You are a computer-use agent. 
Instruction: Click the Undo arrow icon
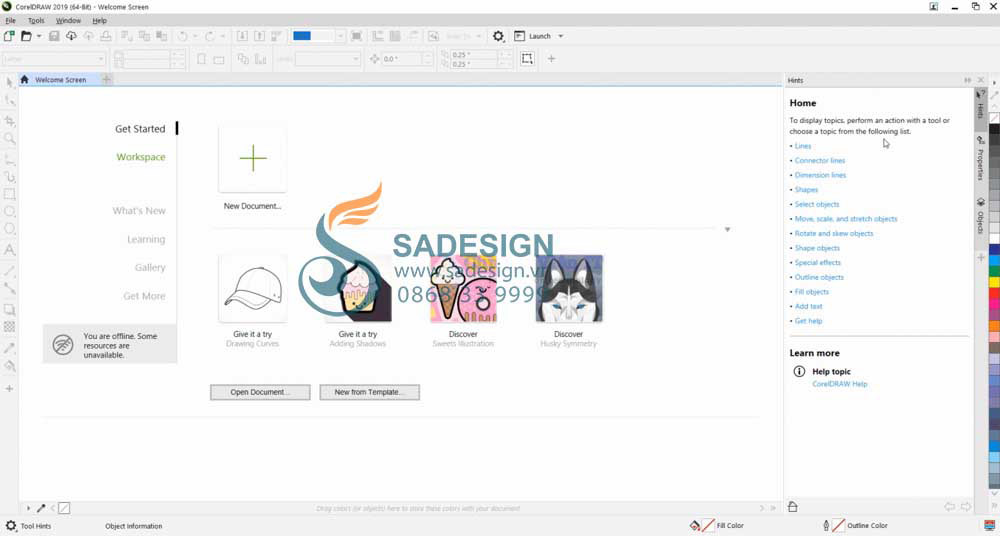(183, 36)
